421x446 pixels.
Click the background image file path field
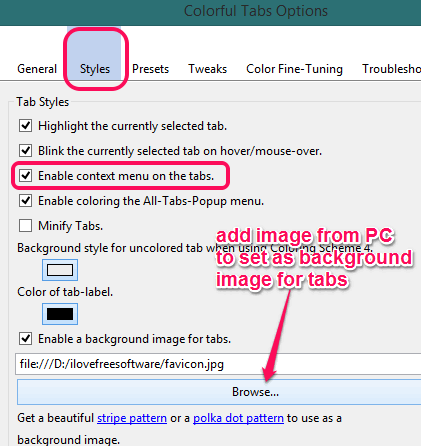[218, 364]
